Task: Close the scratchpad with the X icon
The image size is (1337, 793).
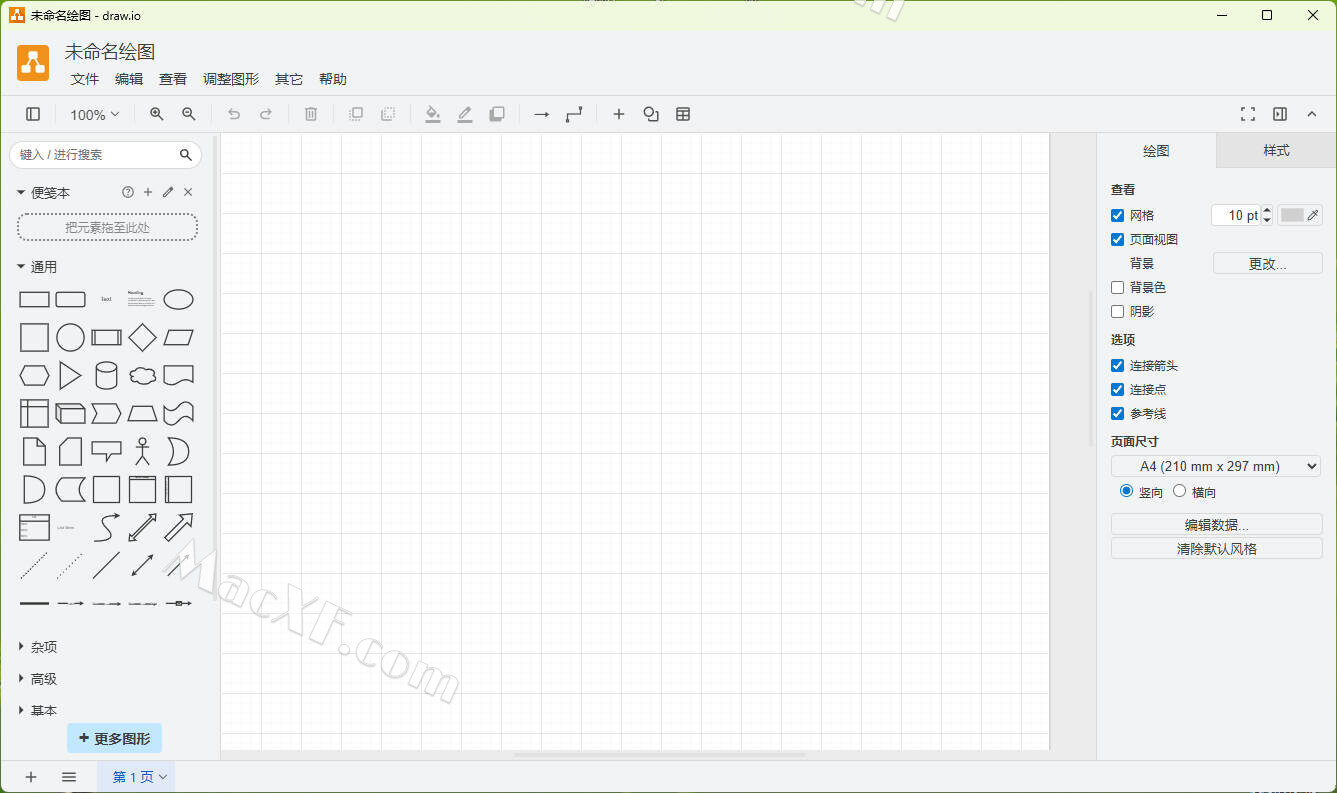Action: point(188,192)
